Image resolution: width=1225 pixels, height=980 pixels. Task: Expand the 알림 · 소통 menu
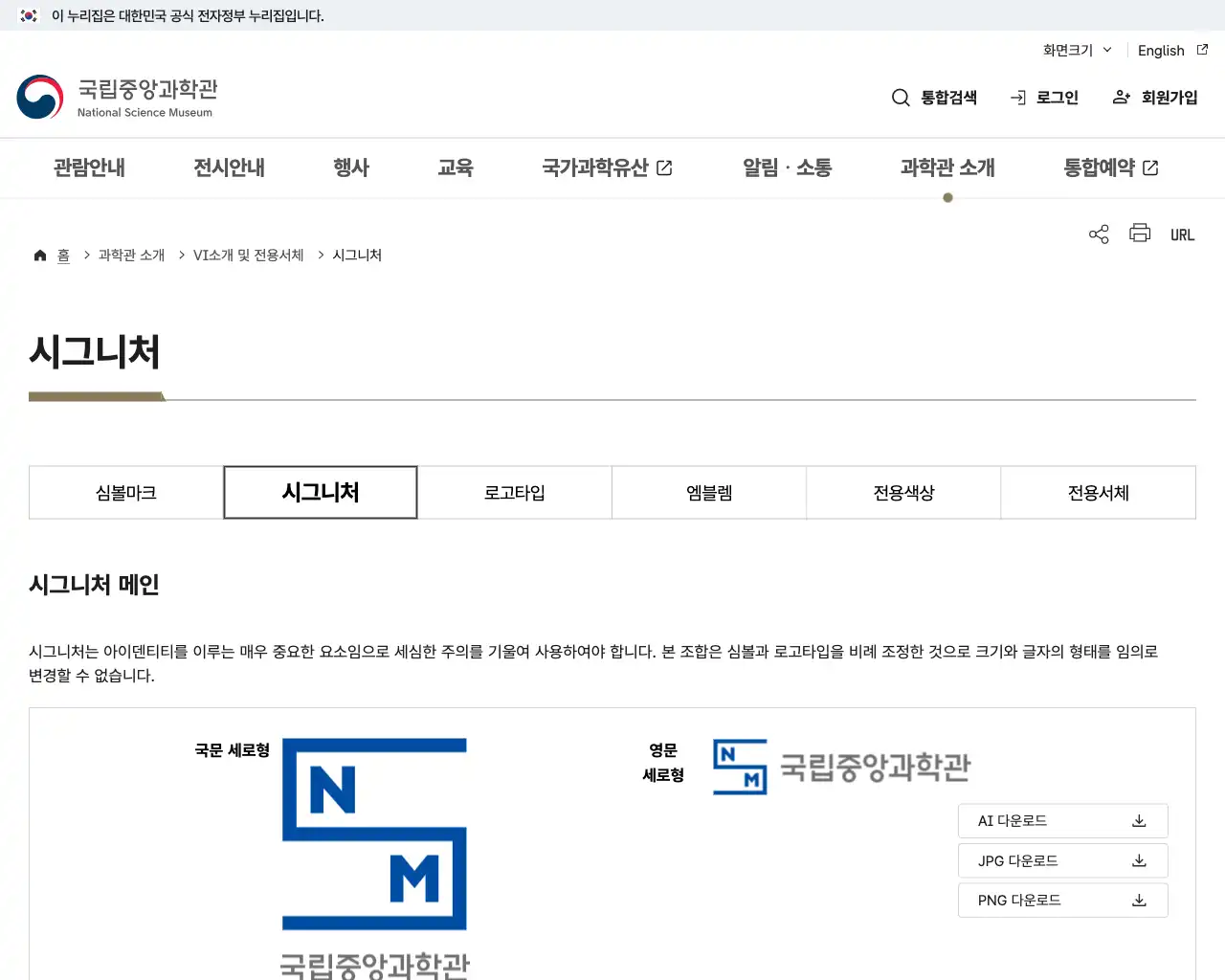(787, 167)
